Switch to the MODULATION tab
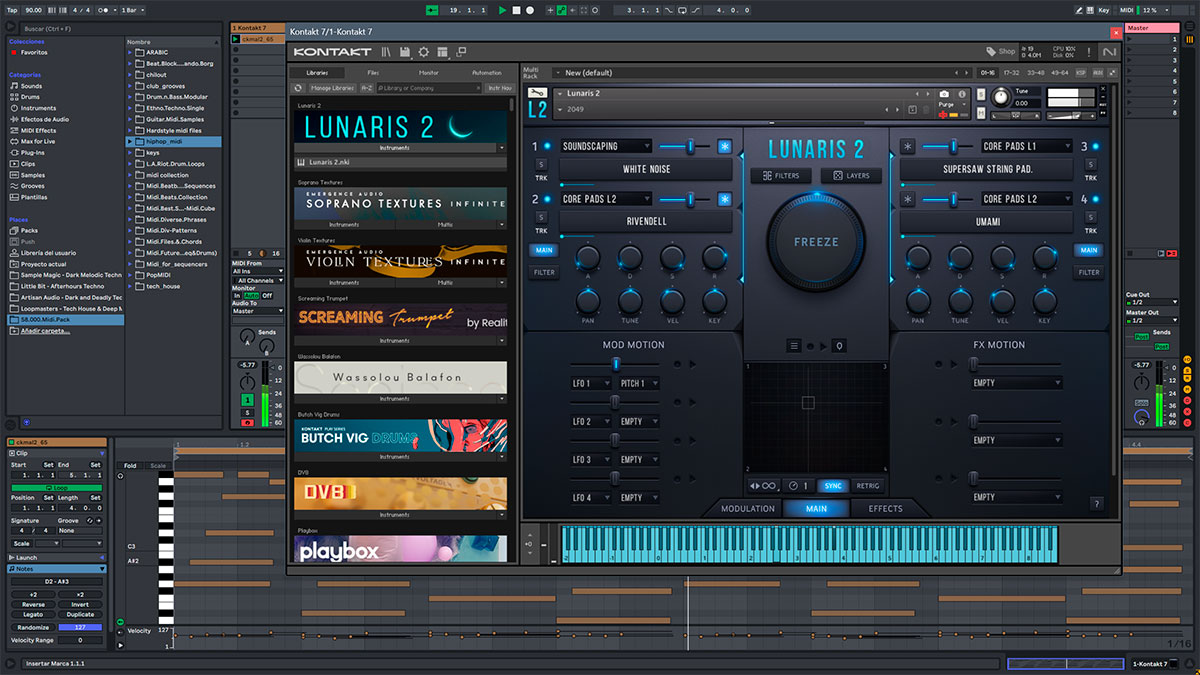 (x=748, y=508)
